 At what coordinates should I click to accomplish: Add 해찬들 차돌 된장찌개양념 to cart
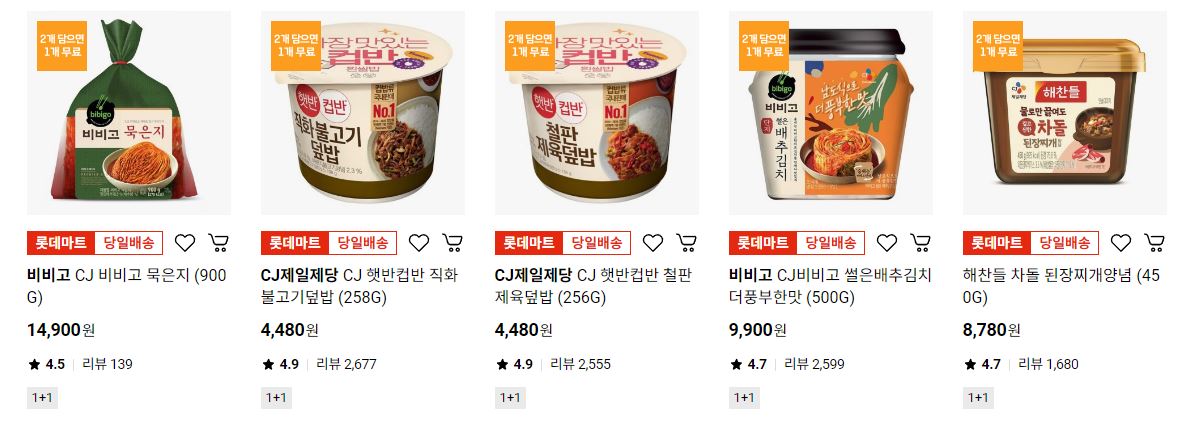(1155, 243)
